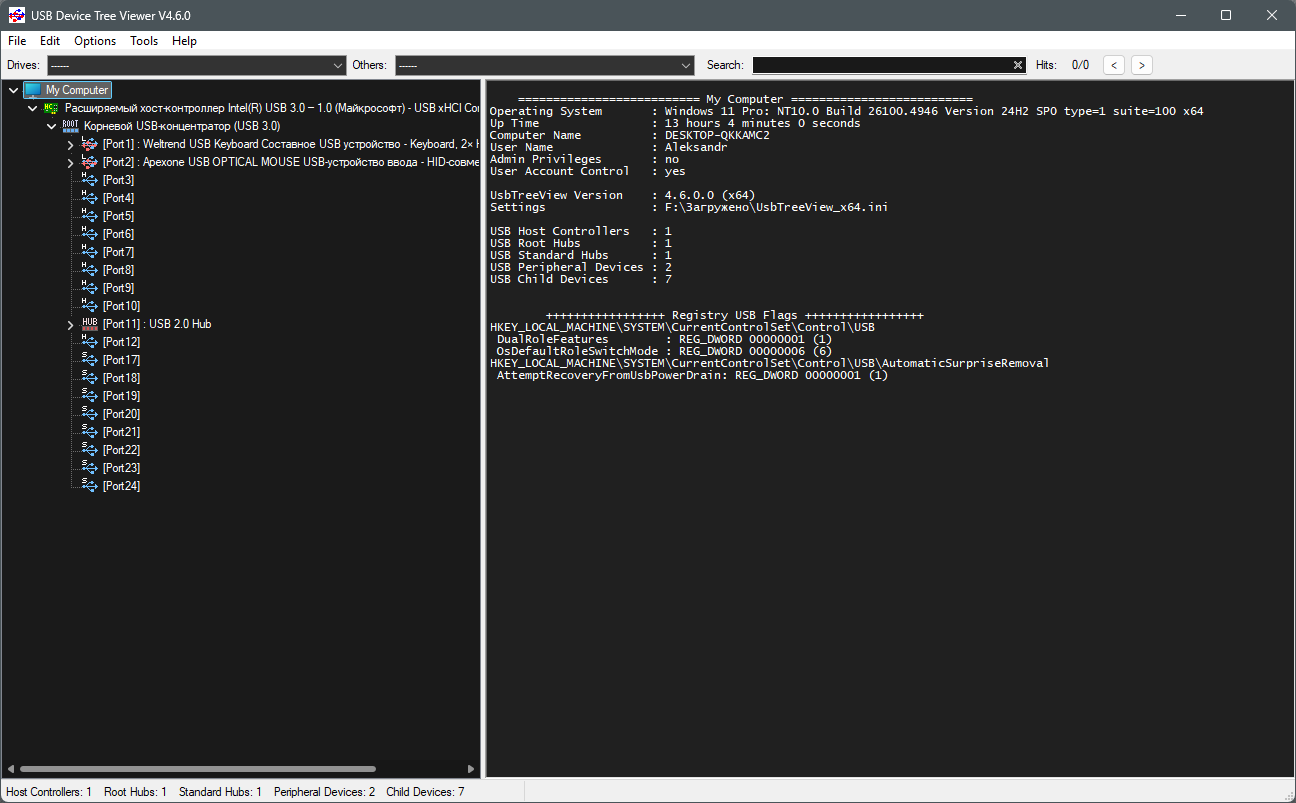Click Host Controllers: 1 in status bar
1296x803 pixels.
coord(49,792)
